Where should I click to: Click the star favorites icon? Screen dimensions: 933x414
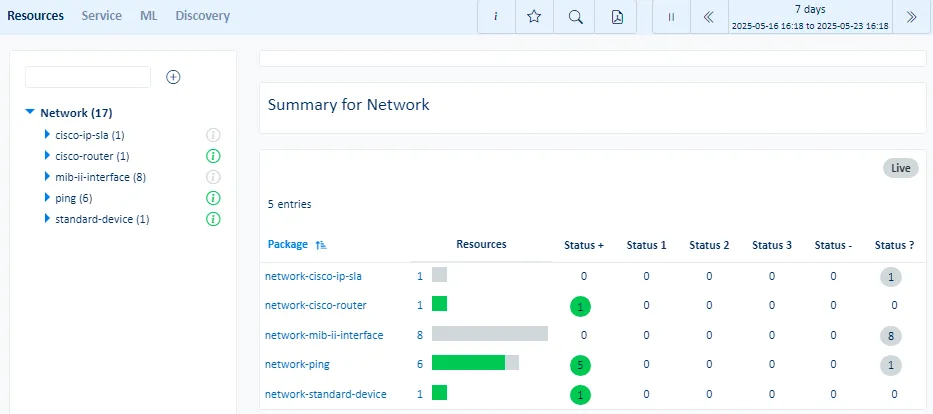coord(535,17)
